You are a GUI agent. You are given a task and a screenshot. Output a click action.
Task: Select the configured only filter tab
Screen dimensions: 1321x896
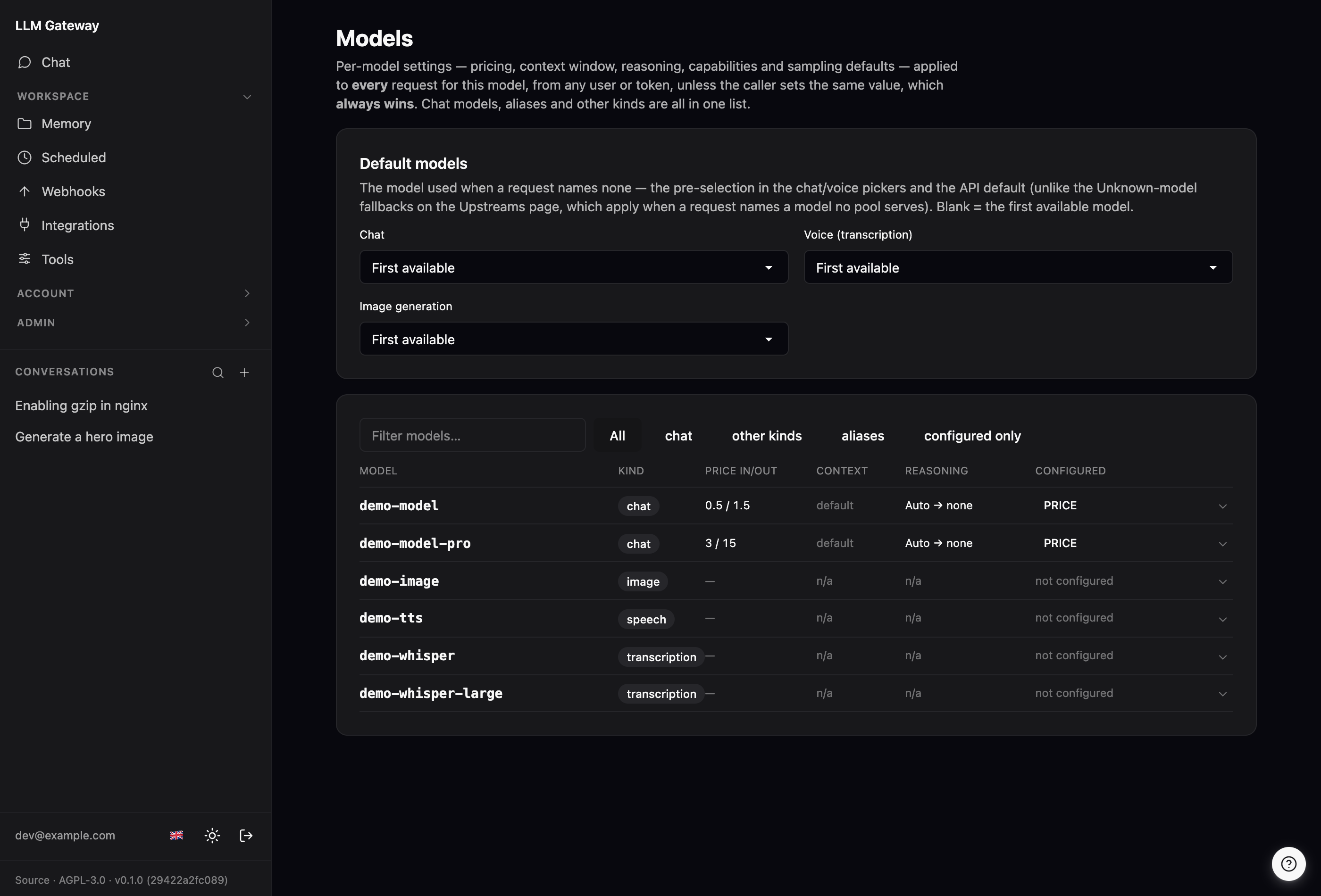972,436
